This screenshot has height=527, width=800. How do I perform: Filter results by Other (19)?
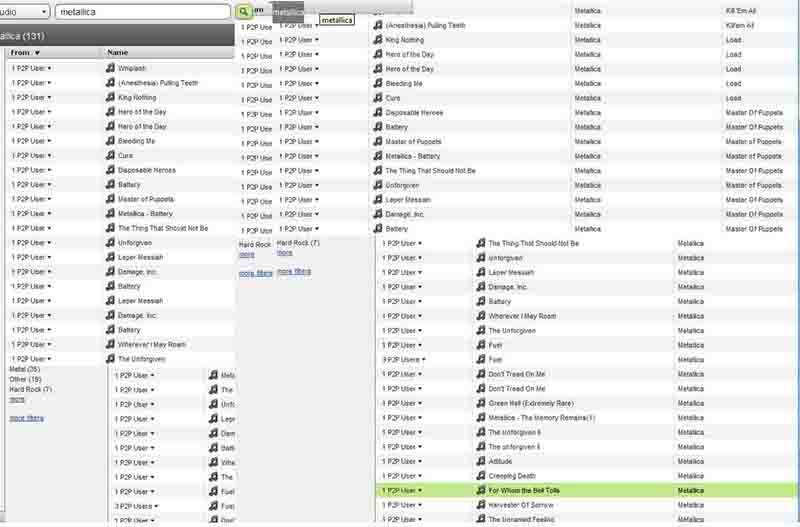(26, 379)
